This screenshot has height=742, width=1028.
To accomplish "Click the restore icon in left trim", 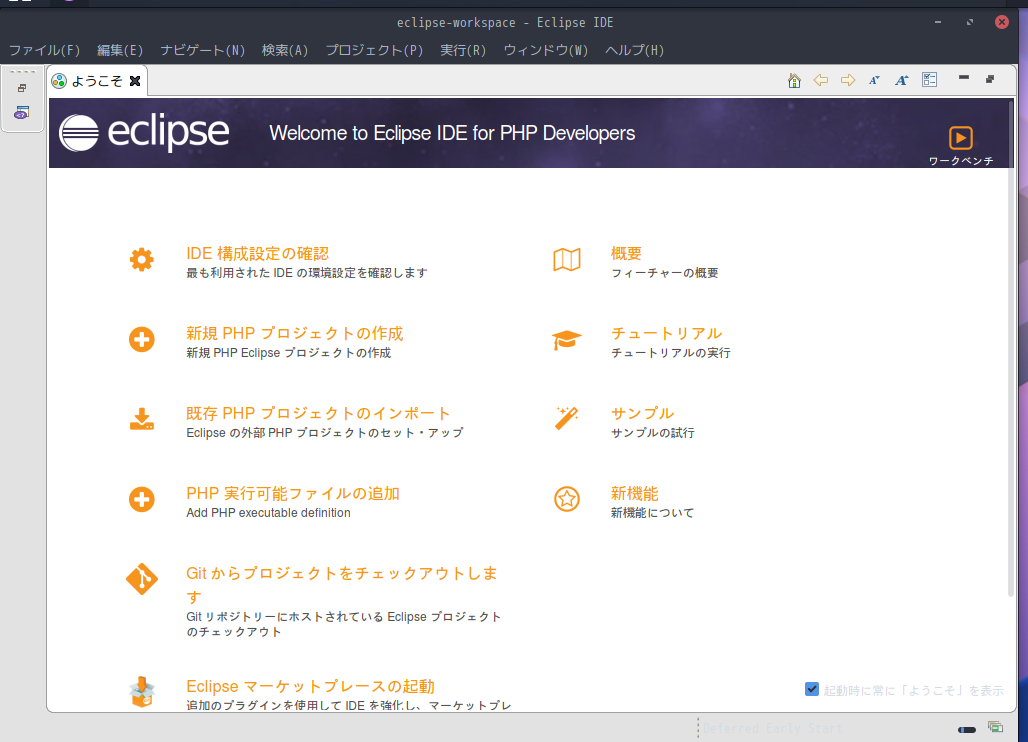I will (22, 88).
